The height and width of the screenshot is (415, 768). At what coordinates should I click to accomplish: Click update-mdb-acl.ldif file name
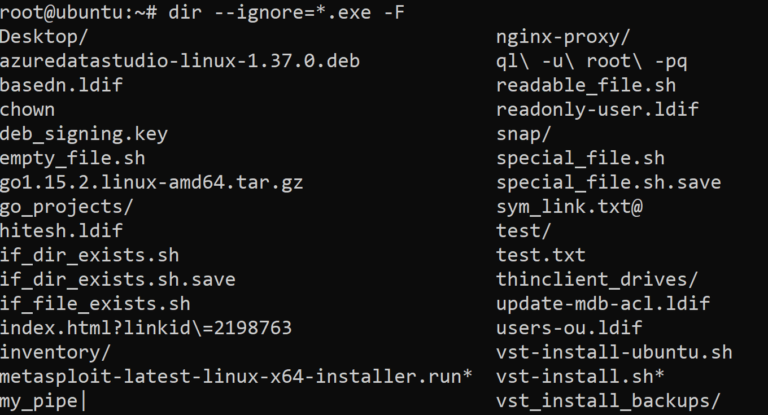click(603, 304)
